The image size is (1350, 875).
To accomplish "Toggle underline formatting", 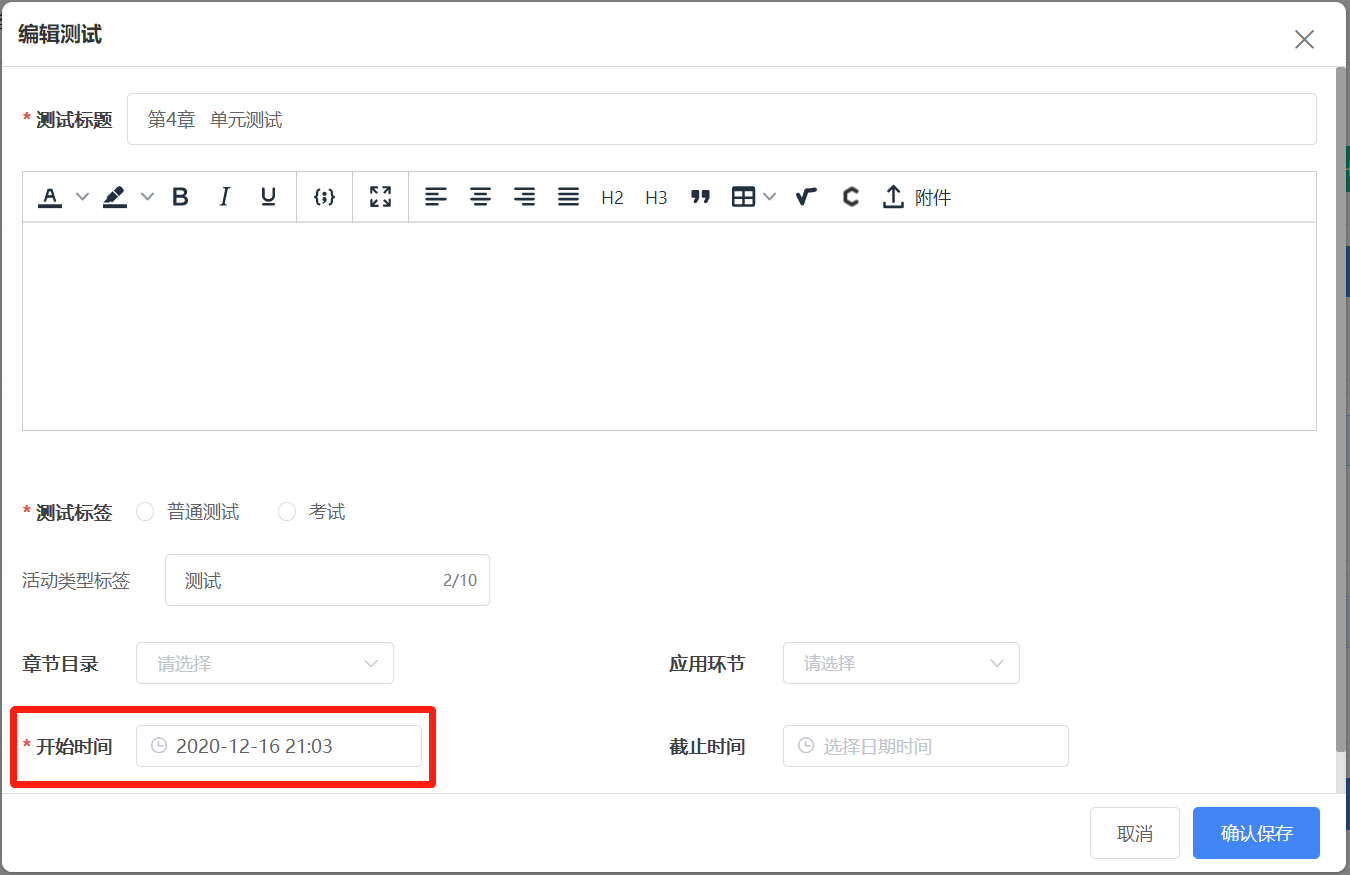I will [268, 197].
